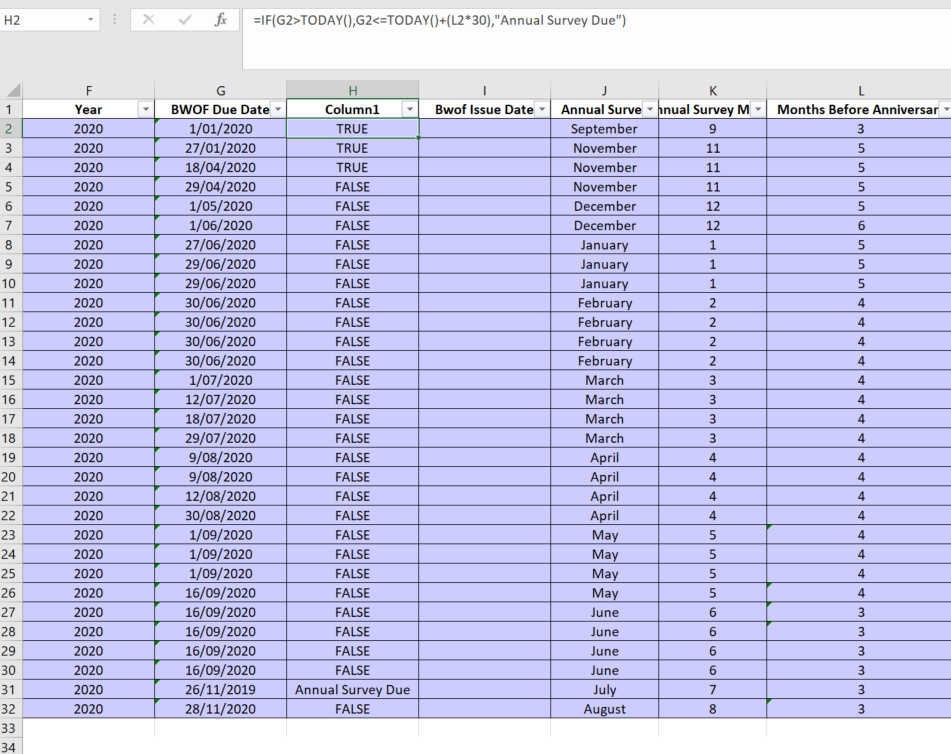
Task: Click the 'Annual Survey Due' cell
Action: pyautogui.click(x=352, y=689)
